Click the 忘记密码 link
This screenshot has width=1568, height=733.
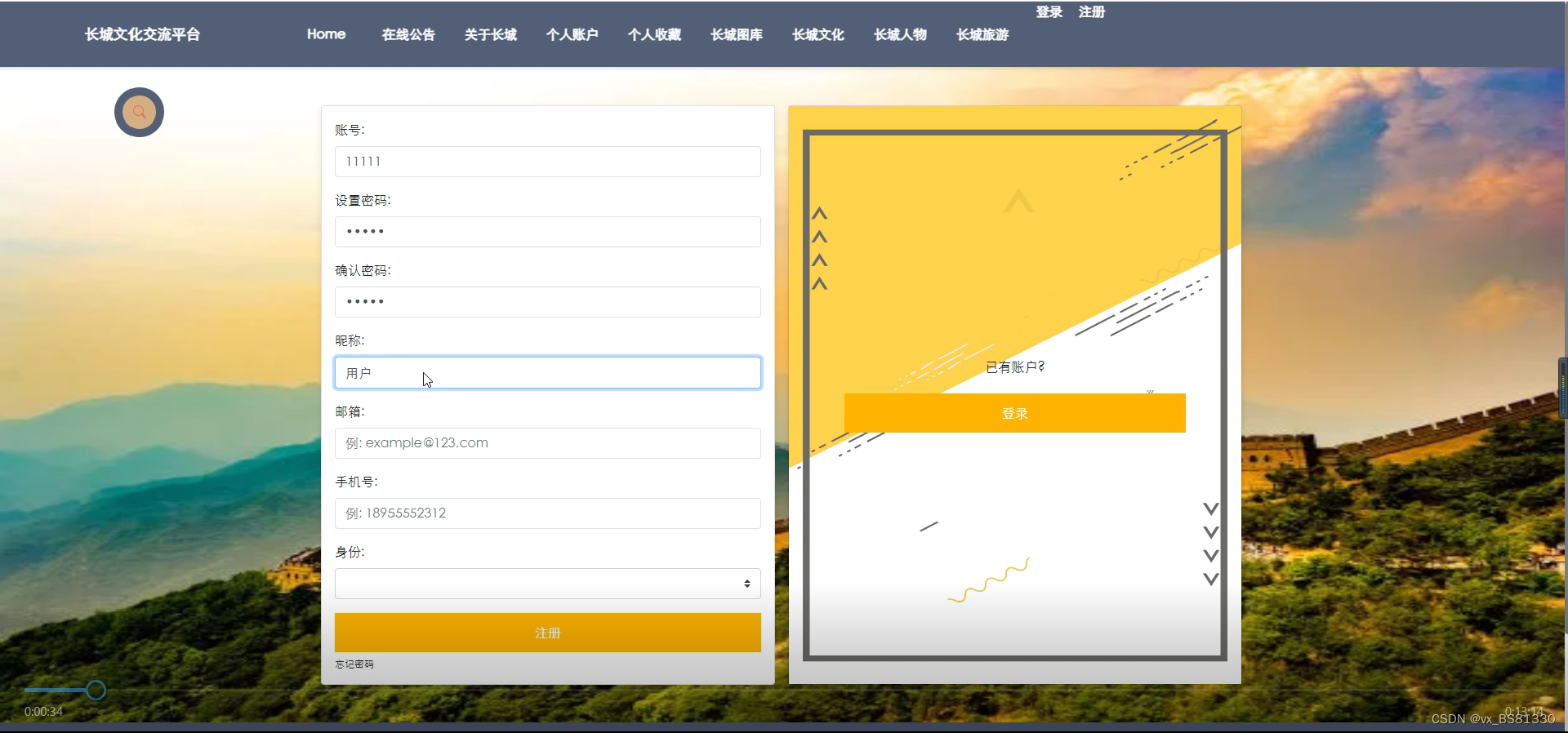(x=354, y=664)
